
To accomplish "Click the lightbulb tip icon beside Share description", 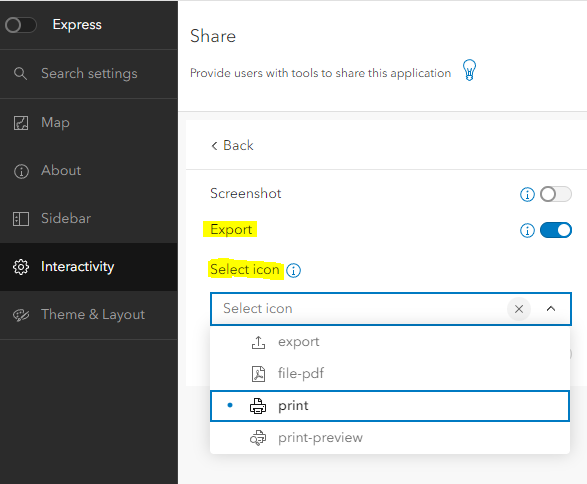I will (x=469, y=70).
